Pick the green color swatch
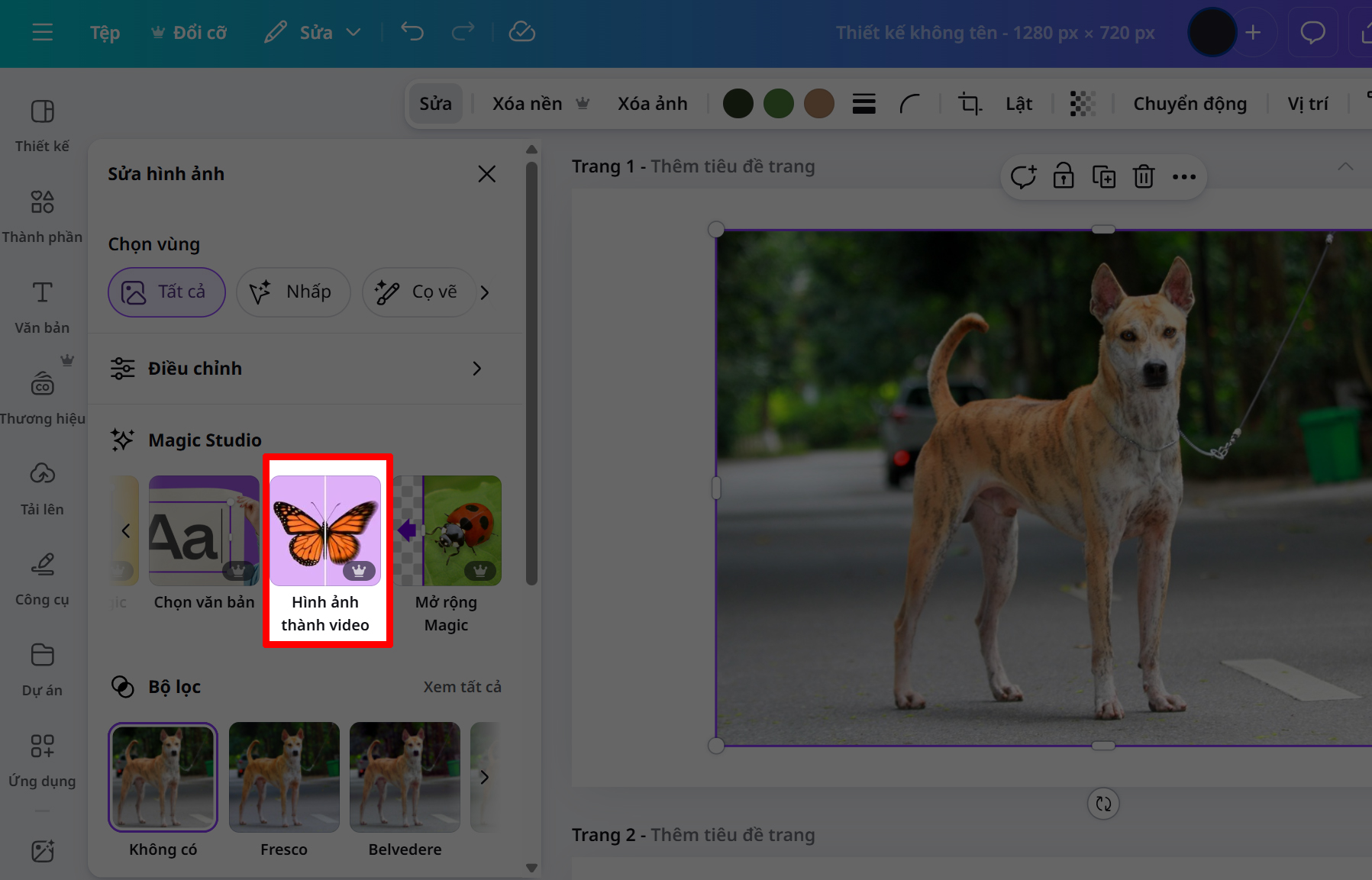Image resolution: width=1372 pixels, height=880 pixels. coord(778,103)
